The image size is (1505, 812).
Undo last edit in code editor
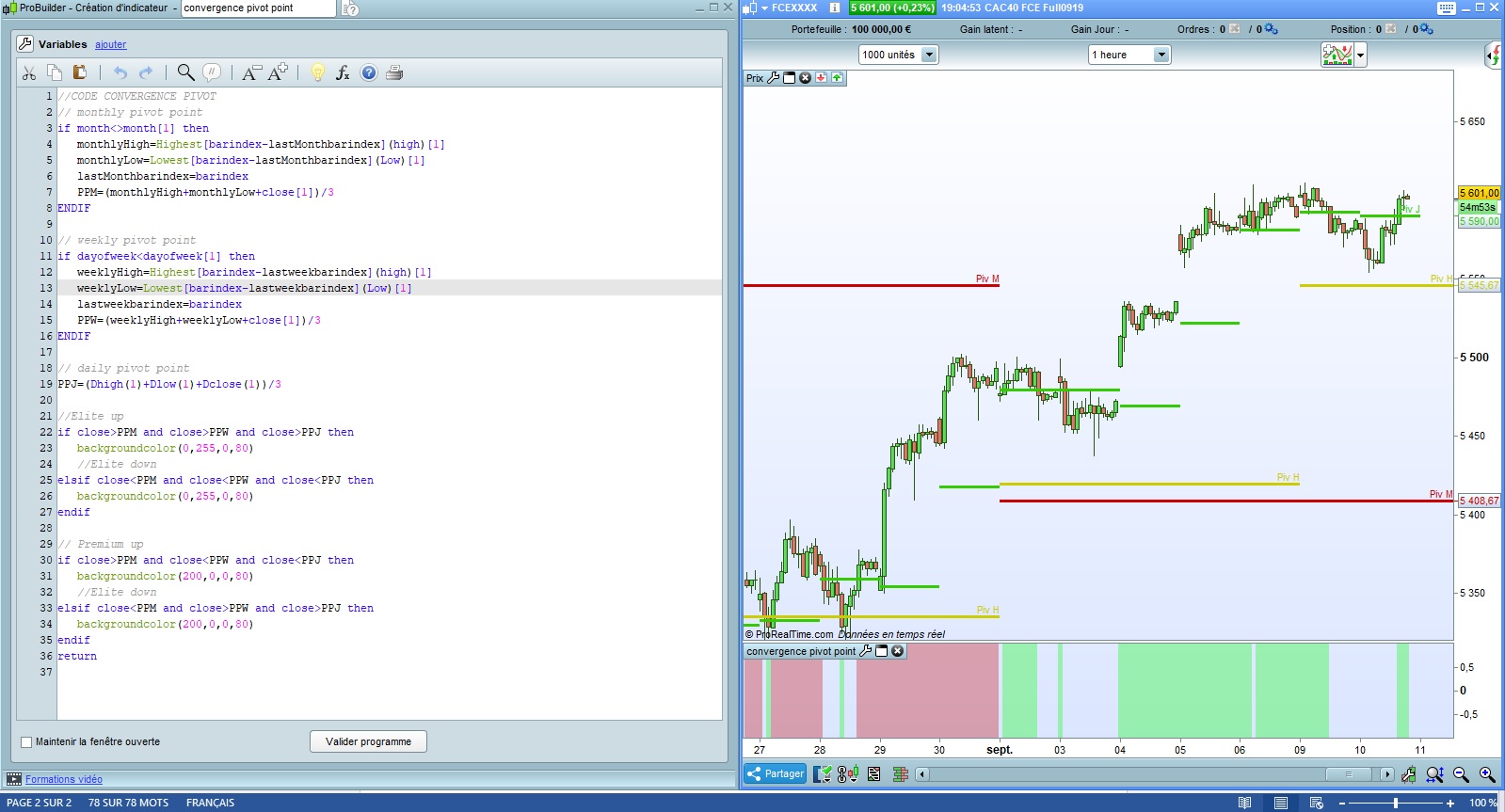[x=120, y=72]
